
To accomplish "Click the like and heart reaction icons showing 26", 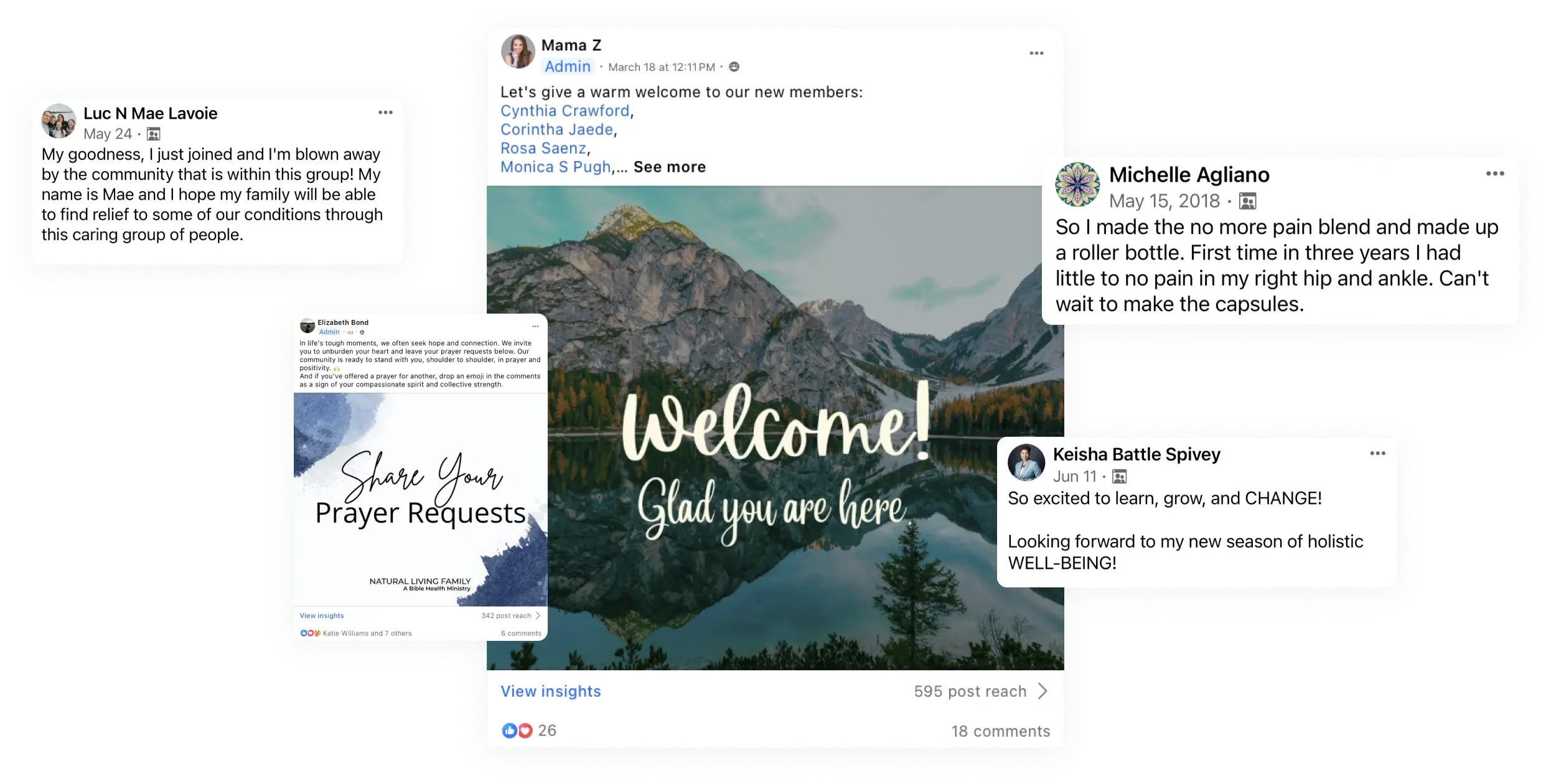I will coord(517,730).
